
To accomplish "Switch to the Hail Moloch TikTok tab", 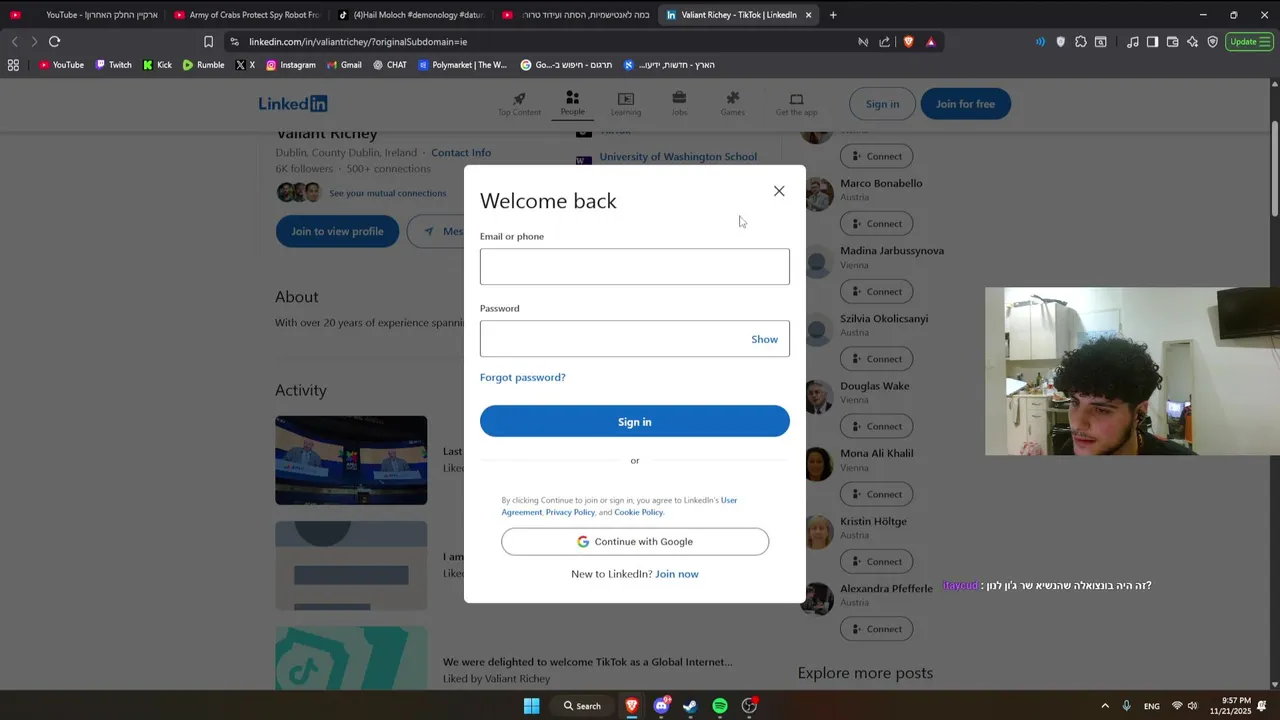I will 410,15.
